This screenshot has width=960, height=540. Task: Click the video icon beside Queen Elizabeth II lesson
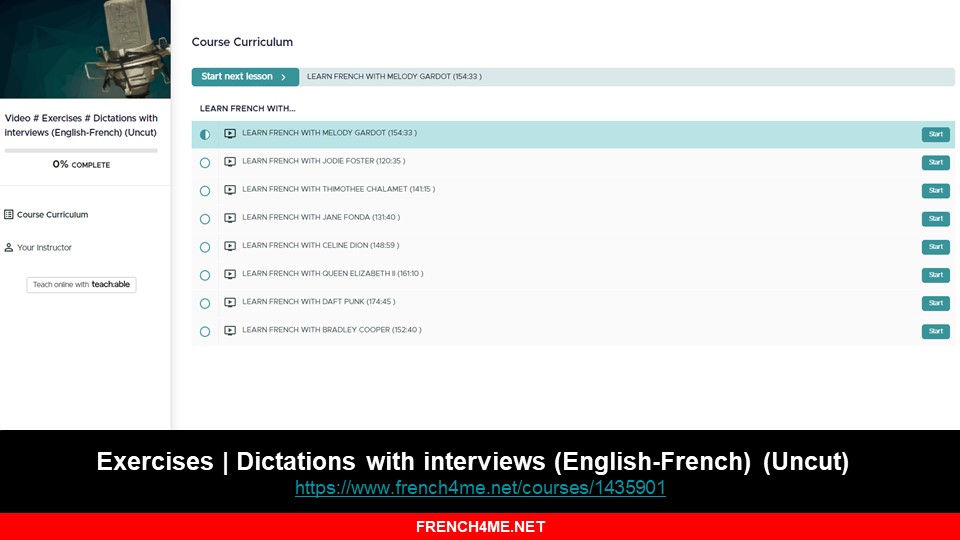(x=230, y=274)
